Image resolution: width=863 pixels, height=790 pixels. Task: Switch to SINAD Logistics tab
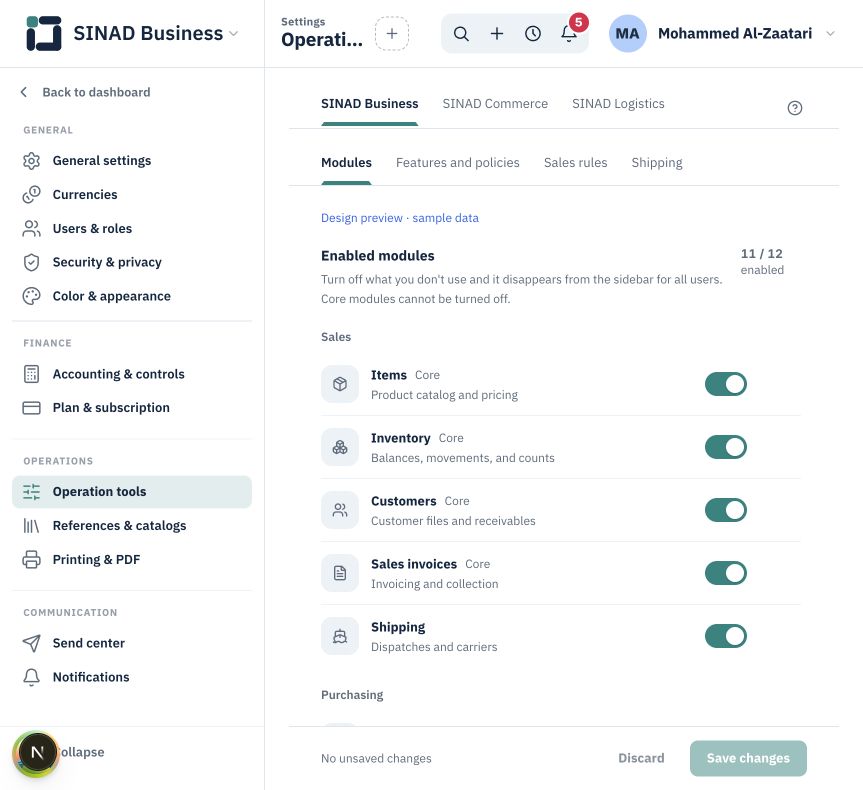pyautogui.click(x=618, y=103)
